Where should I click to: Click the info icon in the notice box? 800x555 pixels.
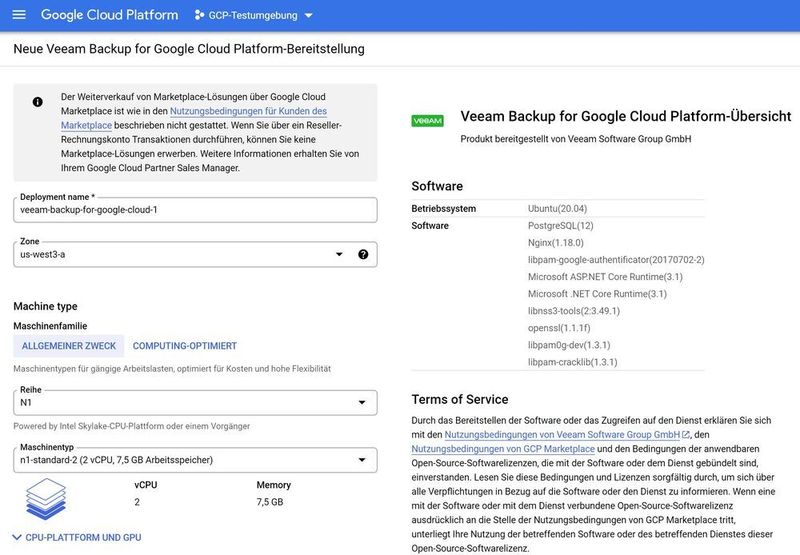pyautogui.click(x=38, y=102)
